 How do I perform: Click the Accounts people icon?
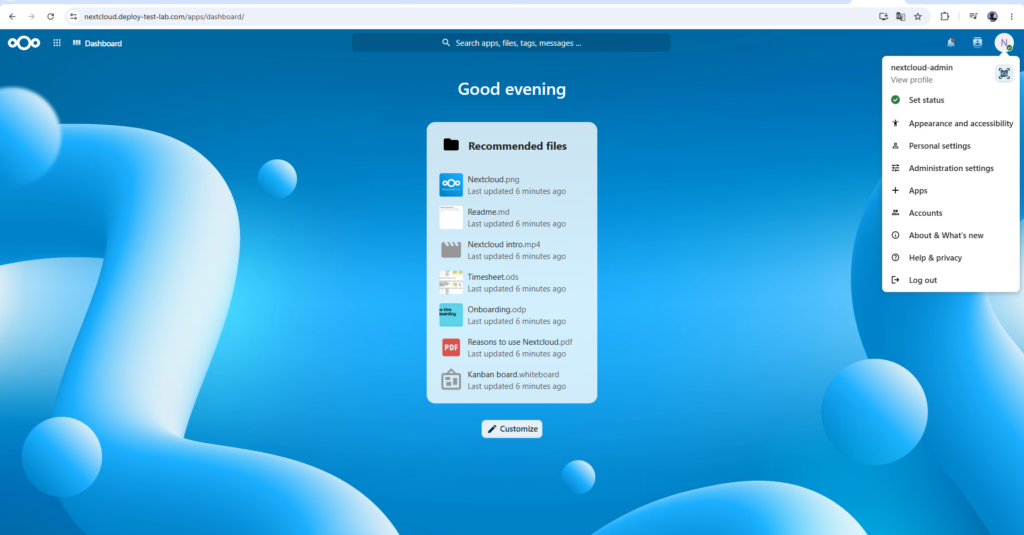[895, 212]
